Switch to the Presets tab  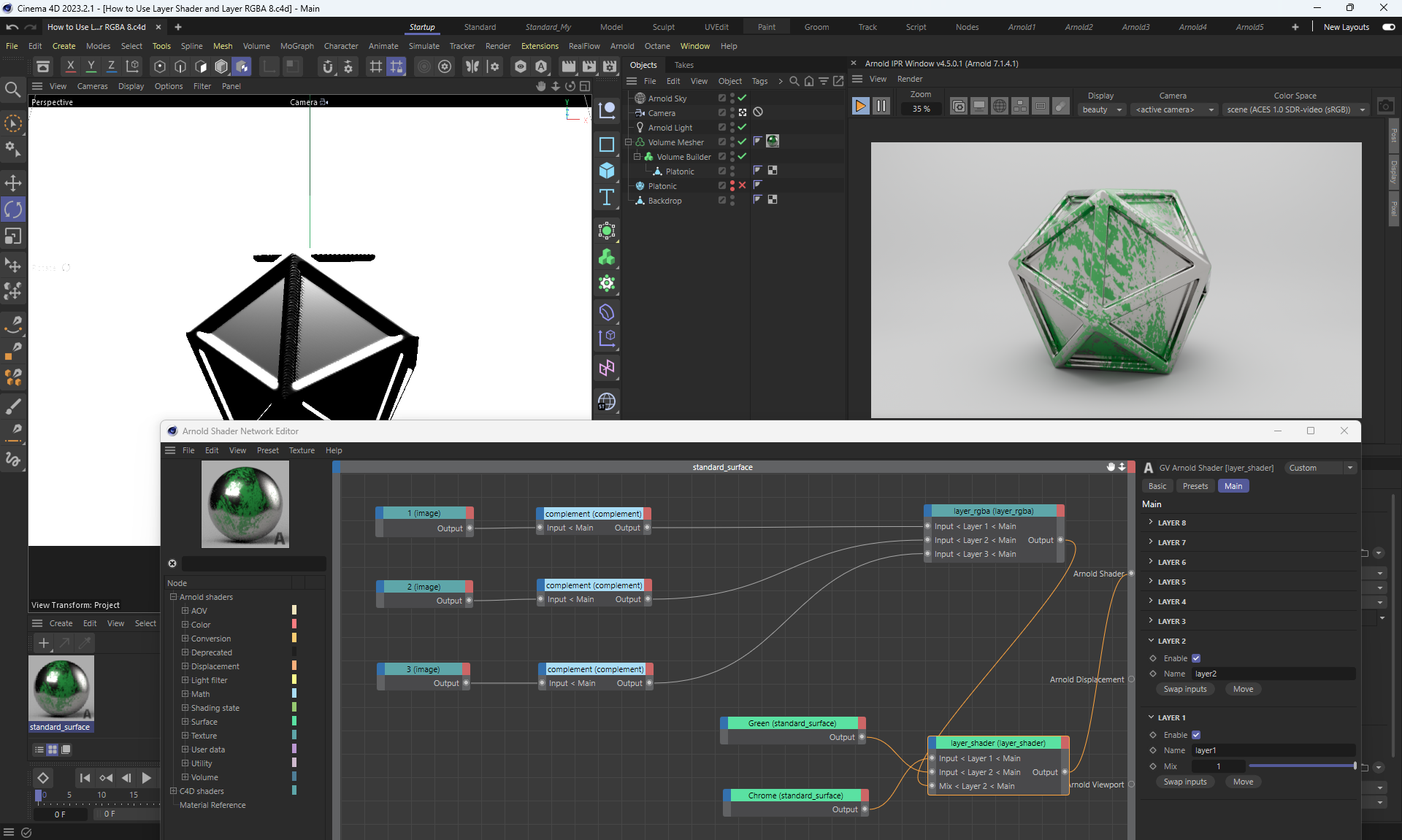[1195, 486]
